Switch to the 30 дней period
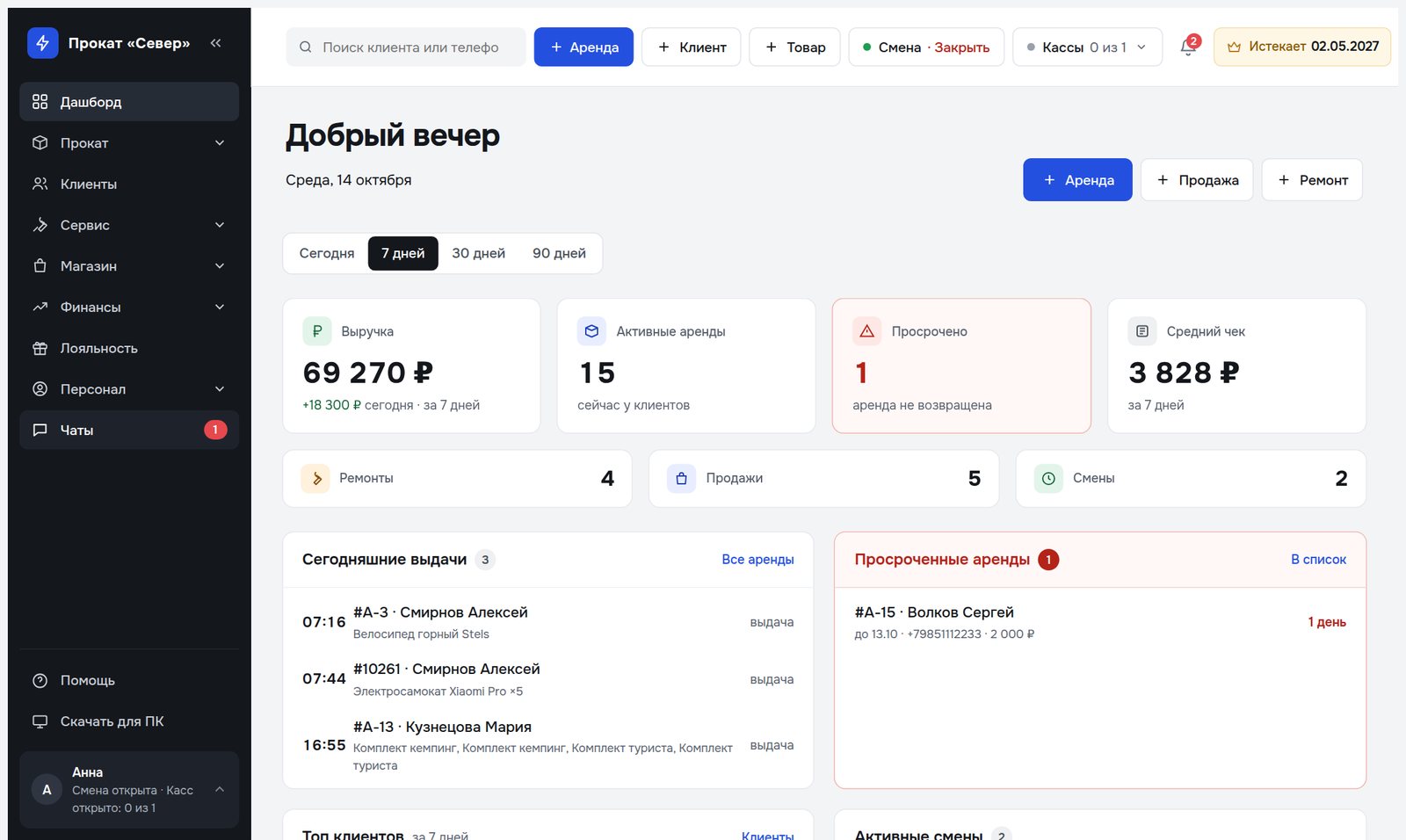This screenshot has height=840, width=1406. pyautogui.click(x=478, y=253)
